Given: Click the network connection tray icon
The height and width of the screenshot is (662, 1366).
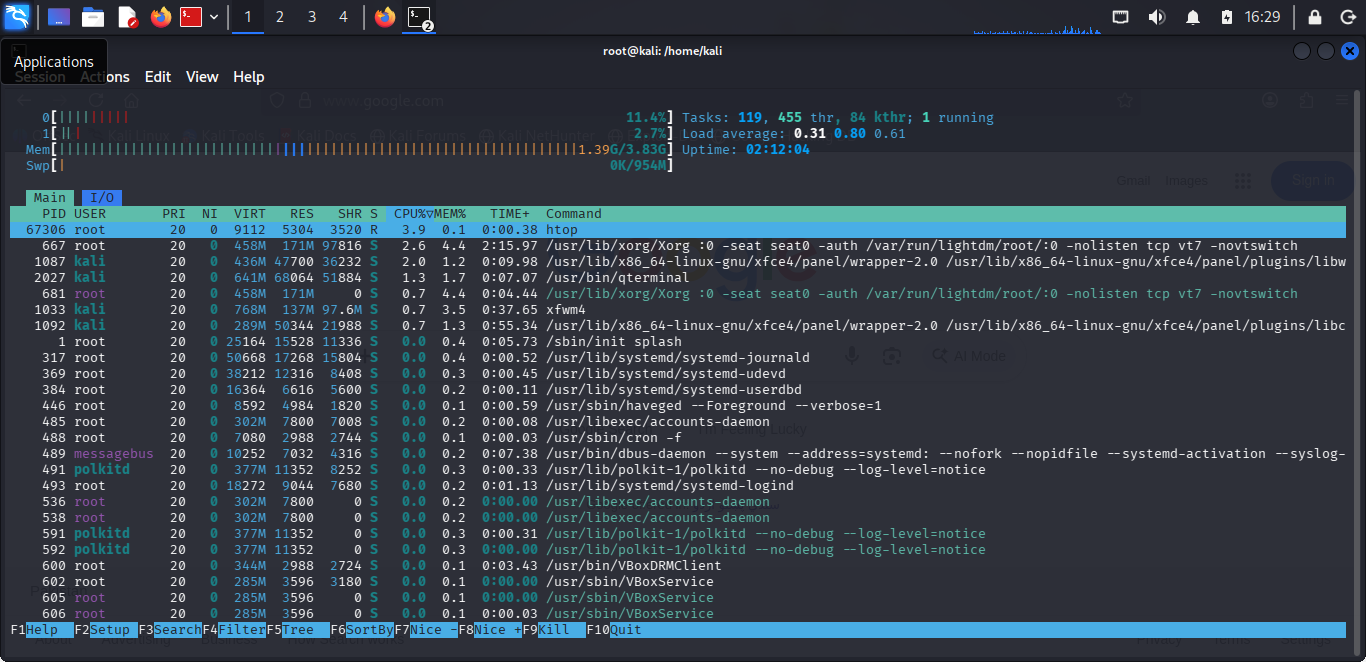Looking at the screenshot, I should pos(1121,17).
